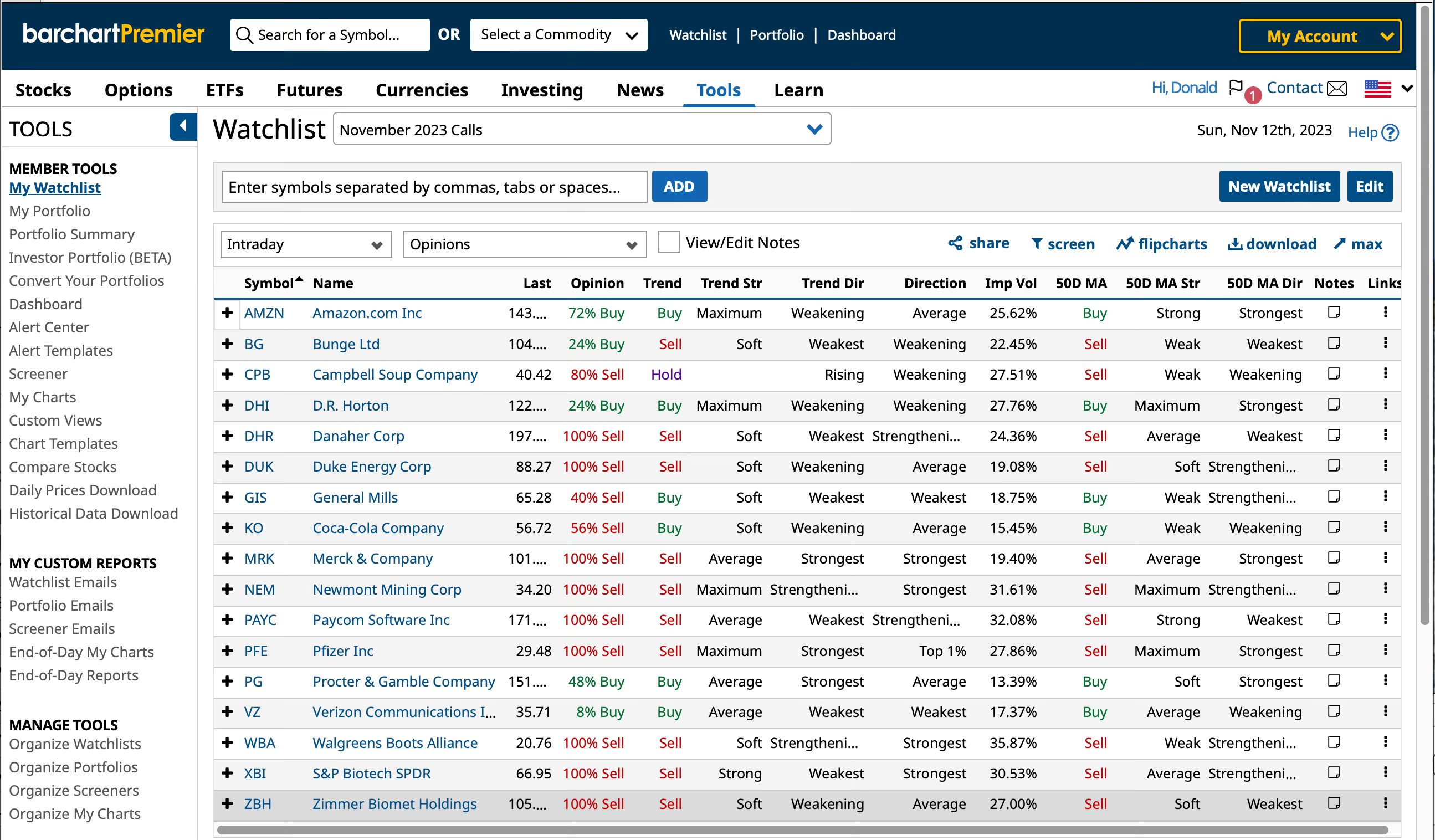Open Watchlist Emails custom report link
This screenshot has width=1435, height=840.
[x=63, y=582]
